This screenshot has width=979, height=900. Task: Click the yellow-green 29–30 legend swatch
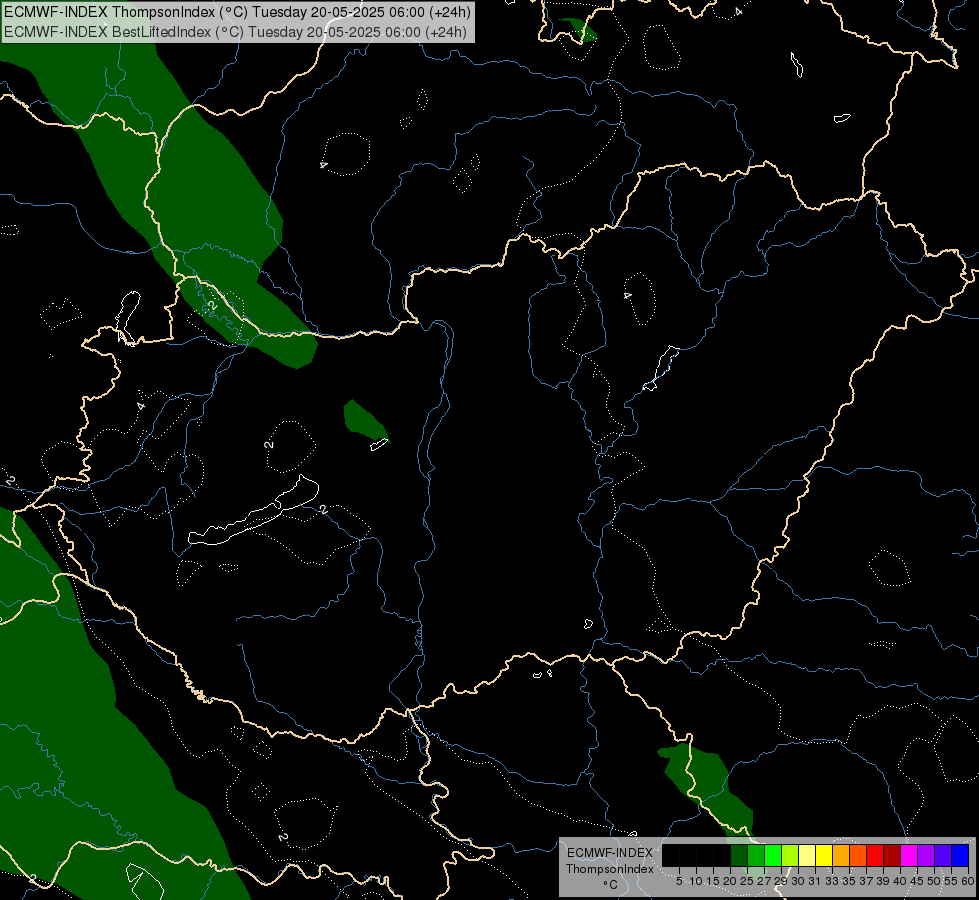(790, 855)
